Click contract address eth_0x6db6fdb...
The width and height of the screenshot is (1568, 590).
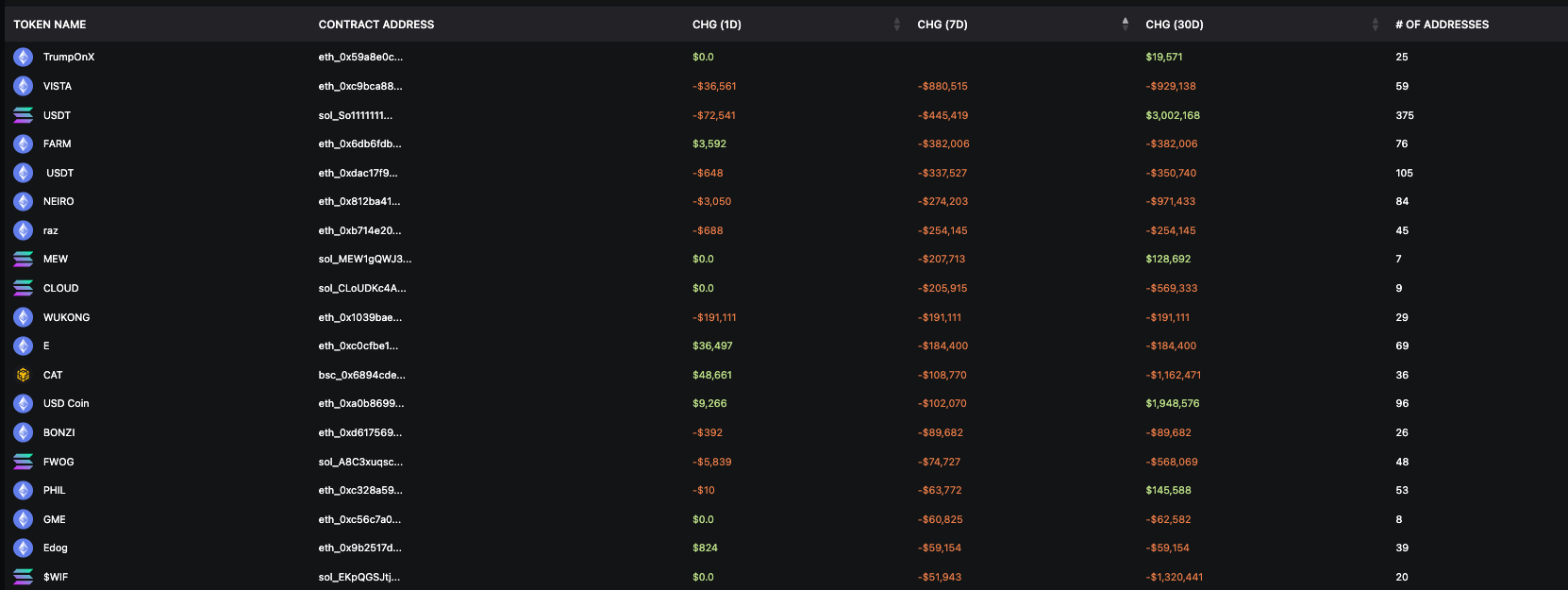[359, 143]
